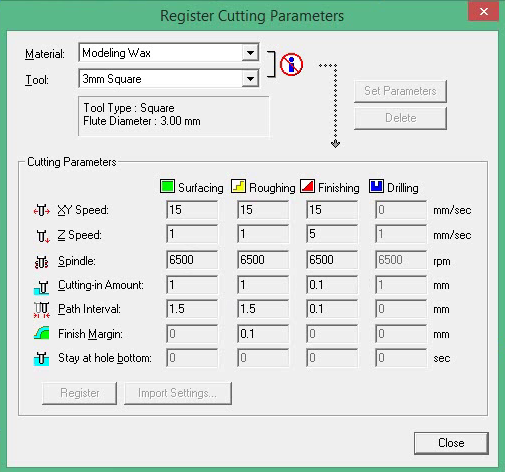Click the Spindle rotation icon
The width and height of the screenshot is (505, 472).
tap(42, 262)
